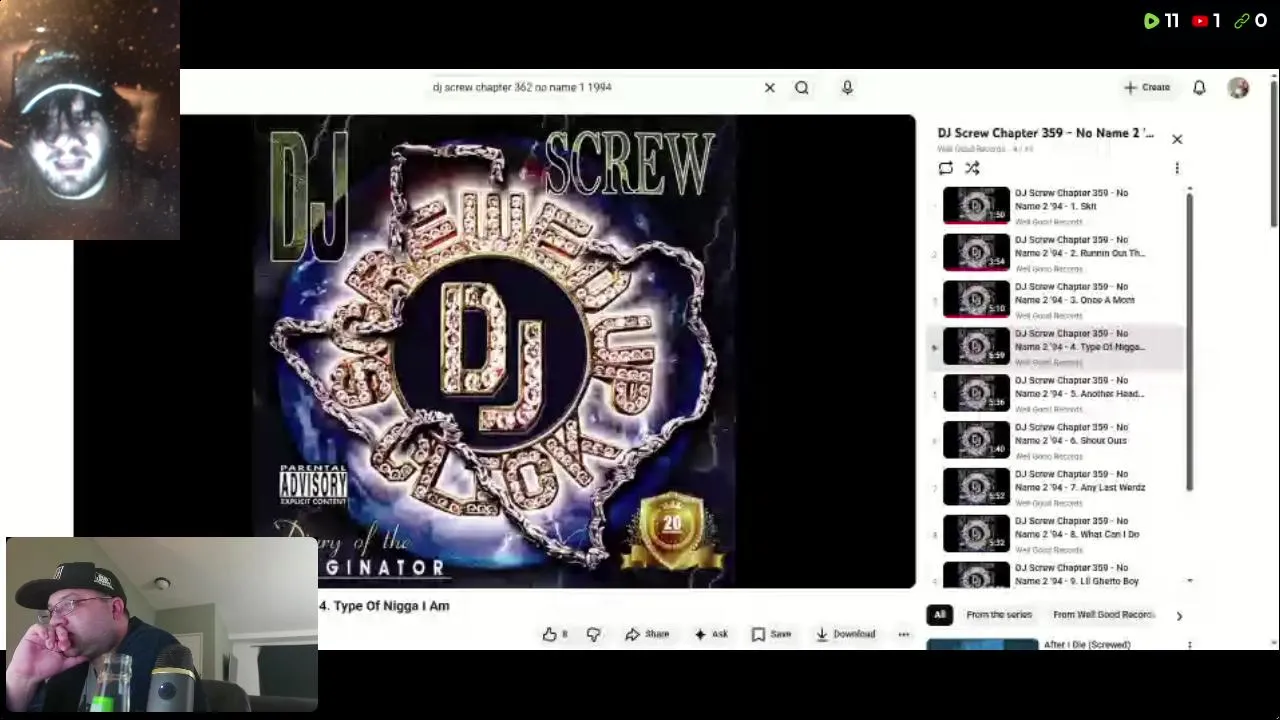
Task: Click red YouTube viewer count icon
Action: (1200, 21)
